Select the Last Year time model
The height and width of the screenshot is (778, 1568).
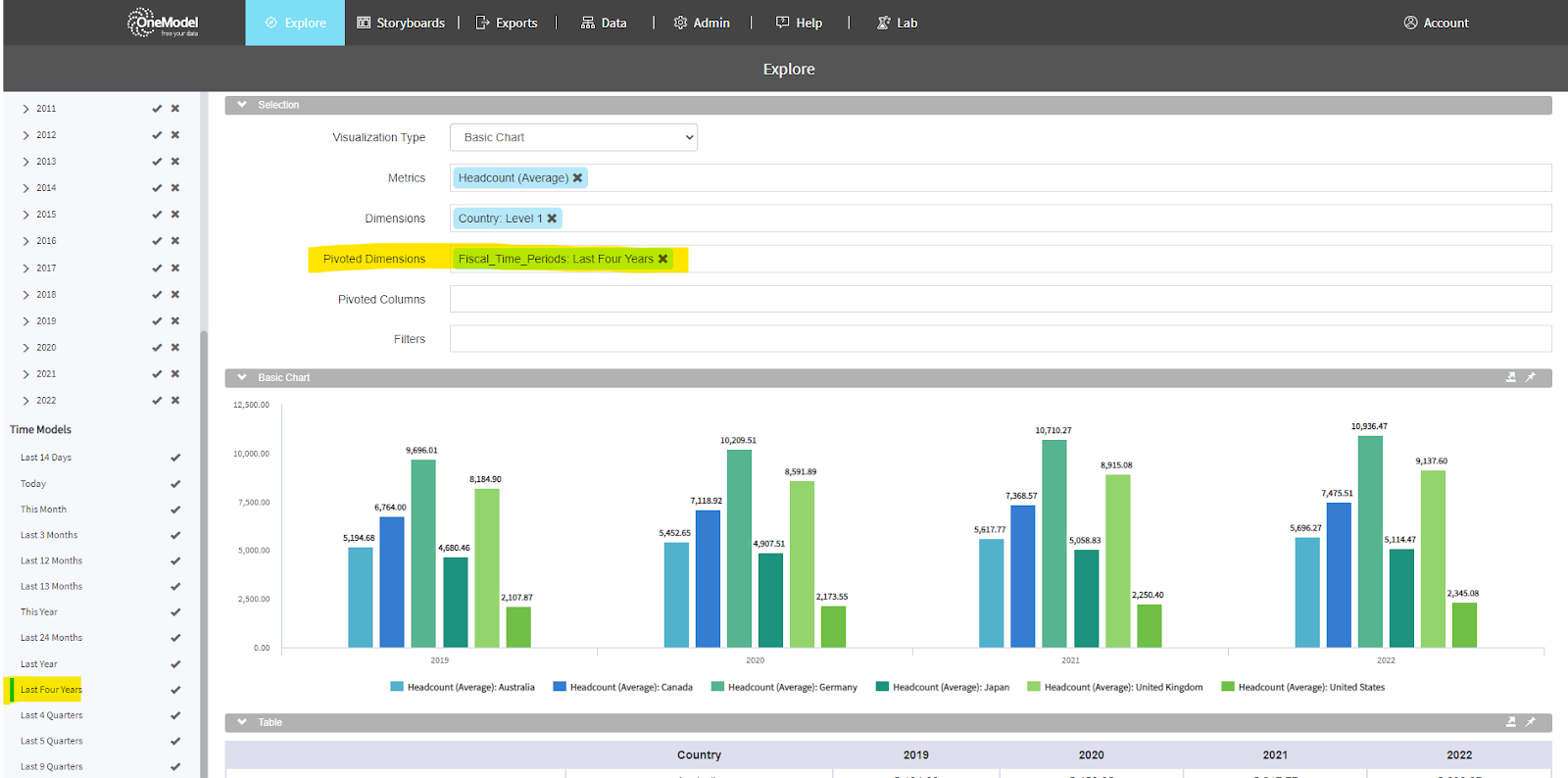(39, 664)
